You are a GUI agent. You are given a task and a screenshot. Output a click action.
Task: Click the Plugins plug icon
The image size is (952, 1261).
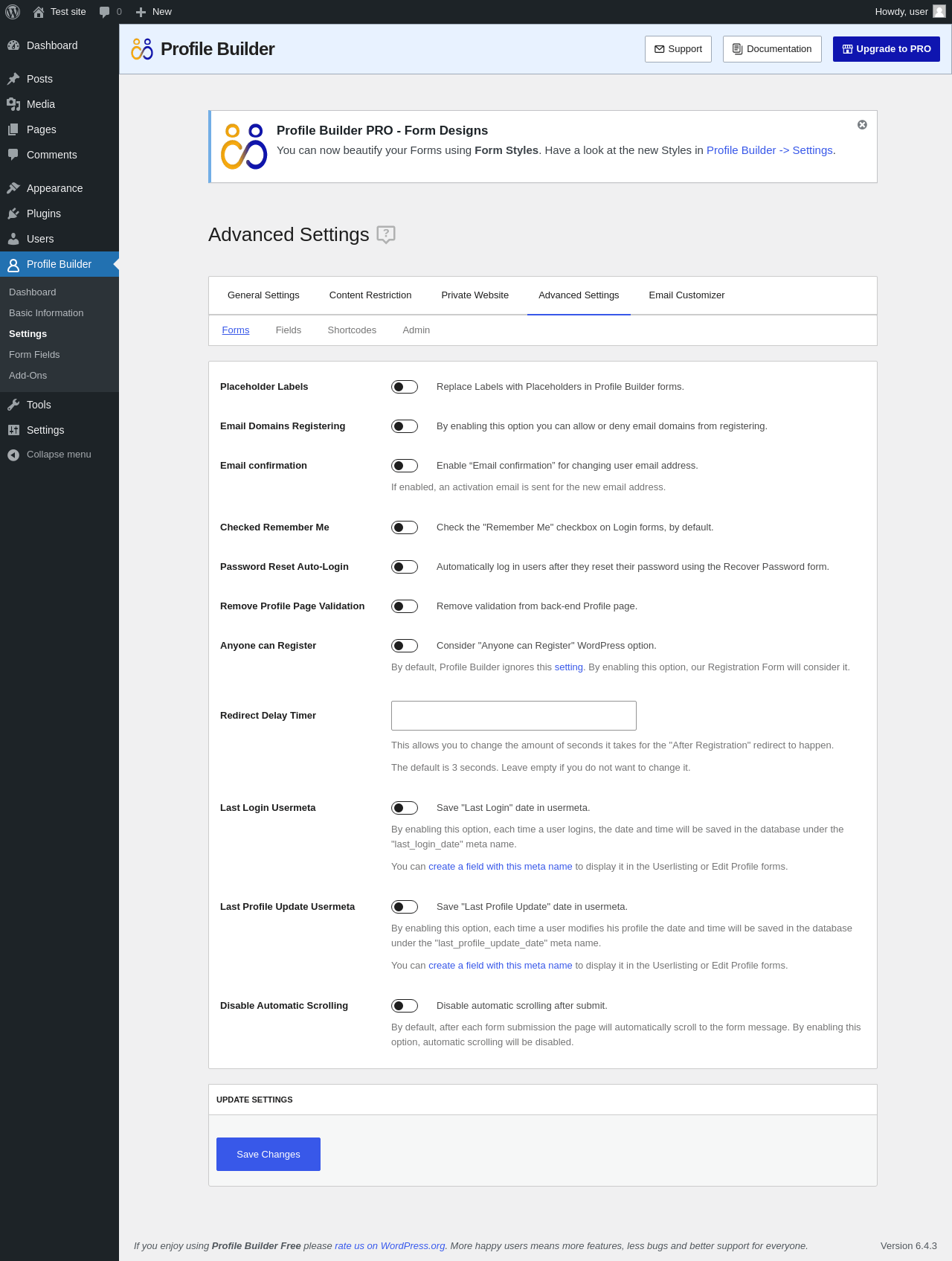(x=13, y=214)
